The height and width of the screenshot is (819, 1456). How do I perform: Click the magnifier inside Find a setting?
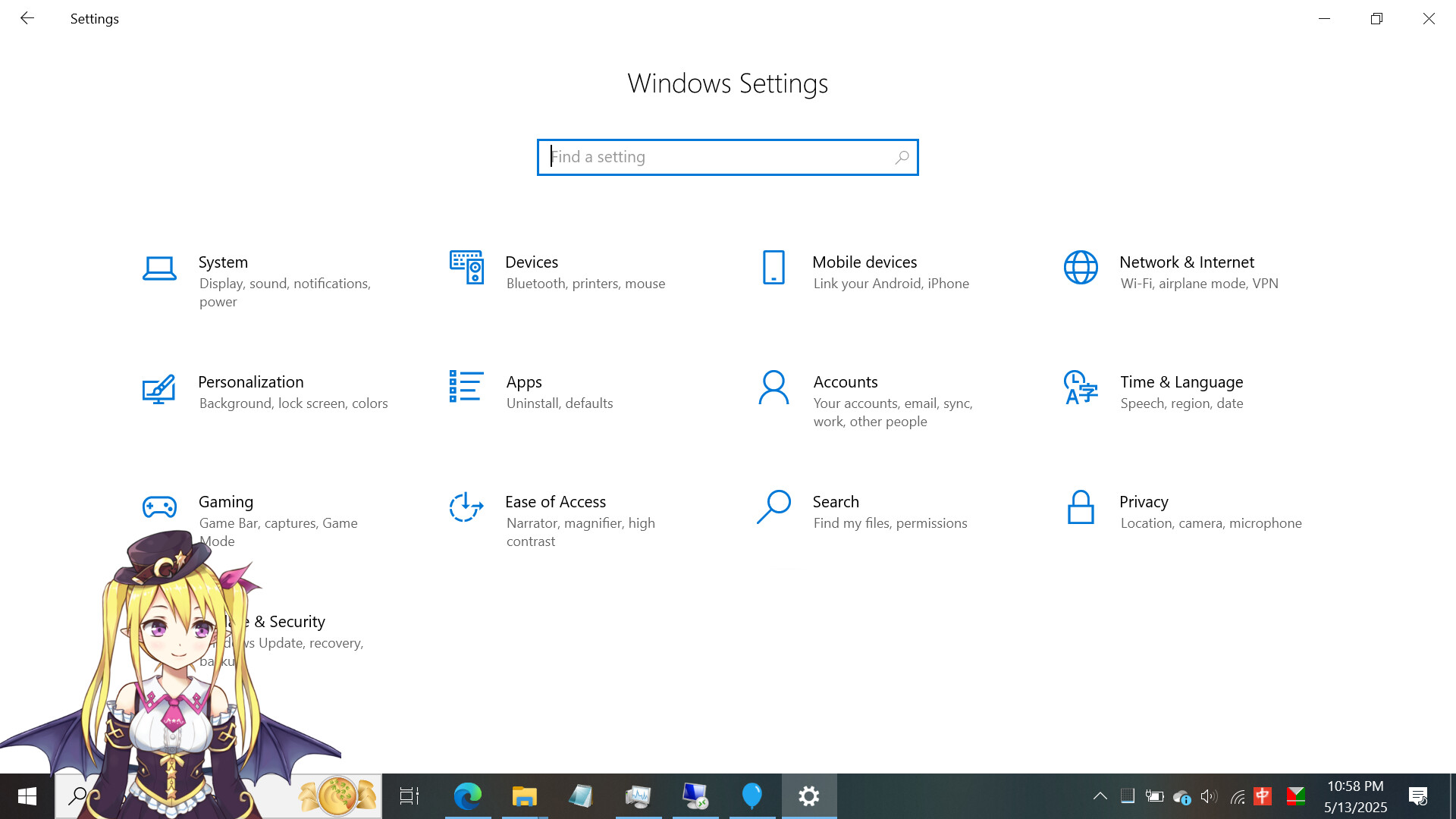click(x=902, y=157)
